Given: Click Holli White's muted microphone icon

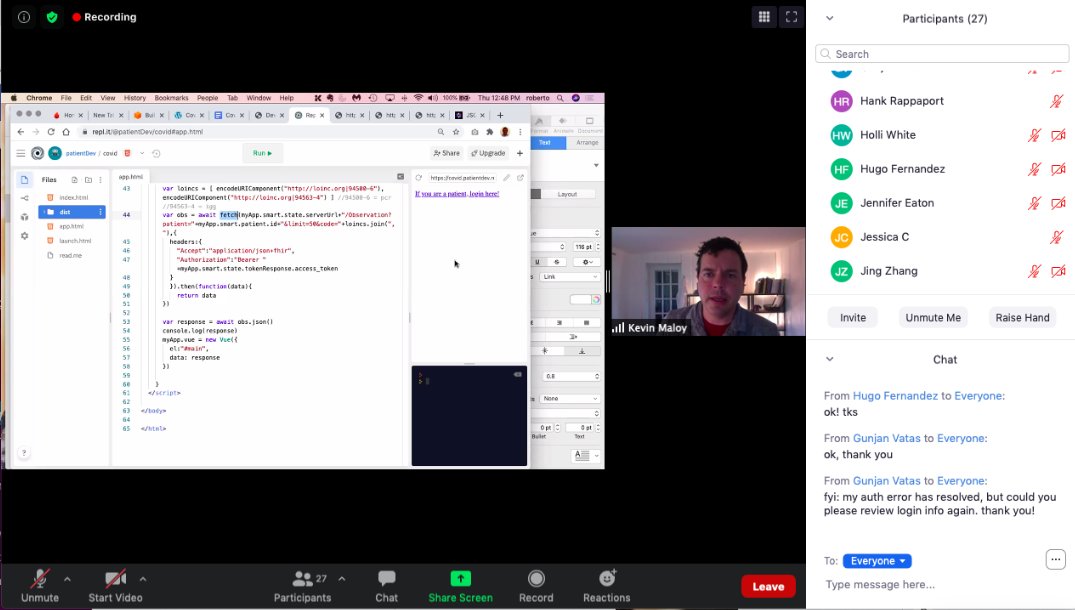Looking at the screenshot, I should (x=1034, y=135).
